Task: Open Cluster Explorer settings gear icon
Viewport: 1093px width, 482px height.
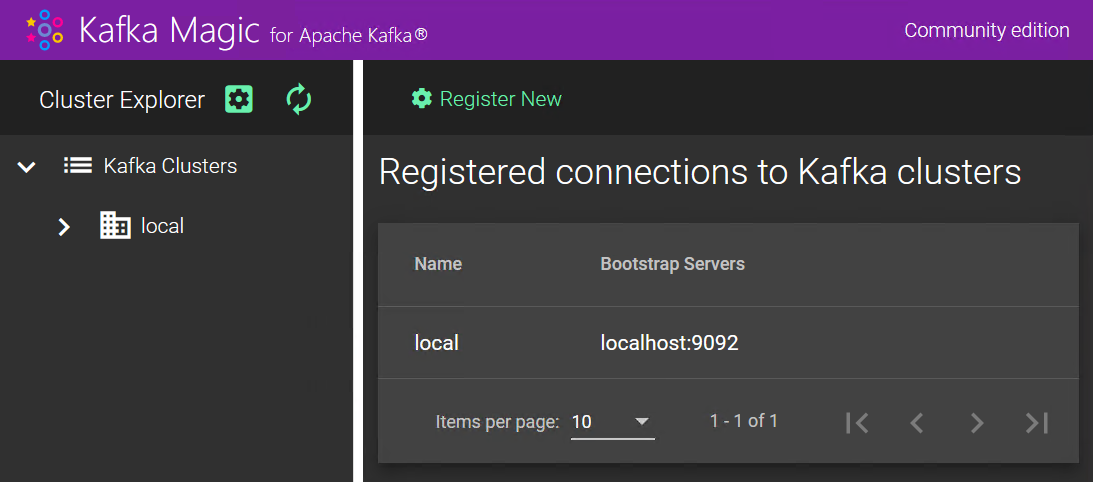Action: tap(239, 100)
